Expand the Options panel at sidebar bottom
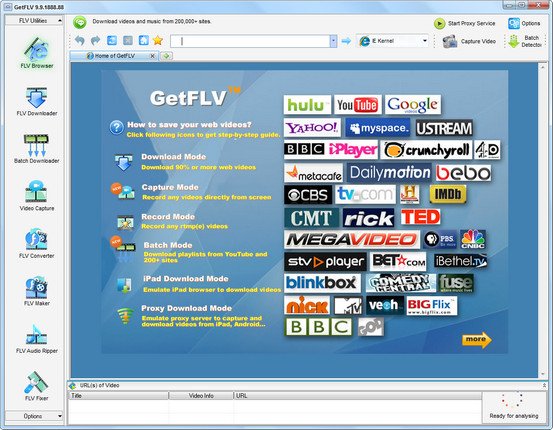This screenshot has height=430, width=553. click(x=34, y=416)
